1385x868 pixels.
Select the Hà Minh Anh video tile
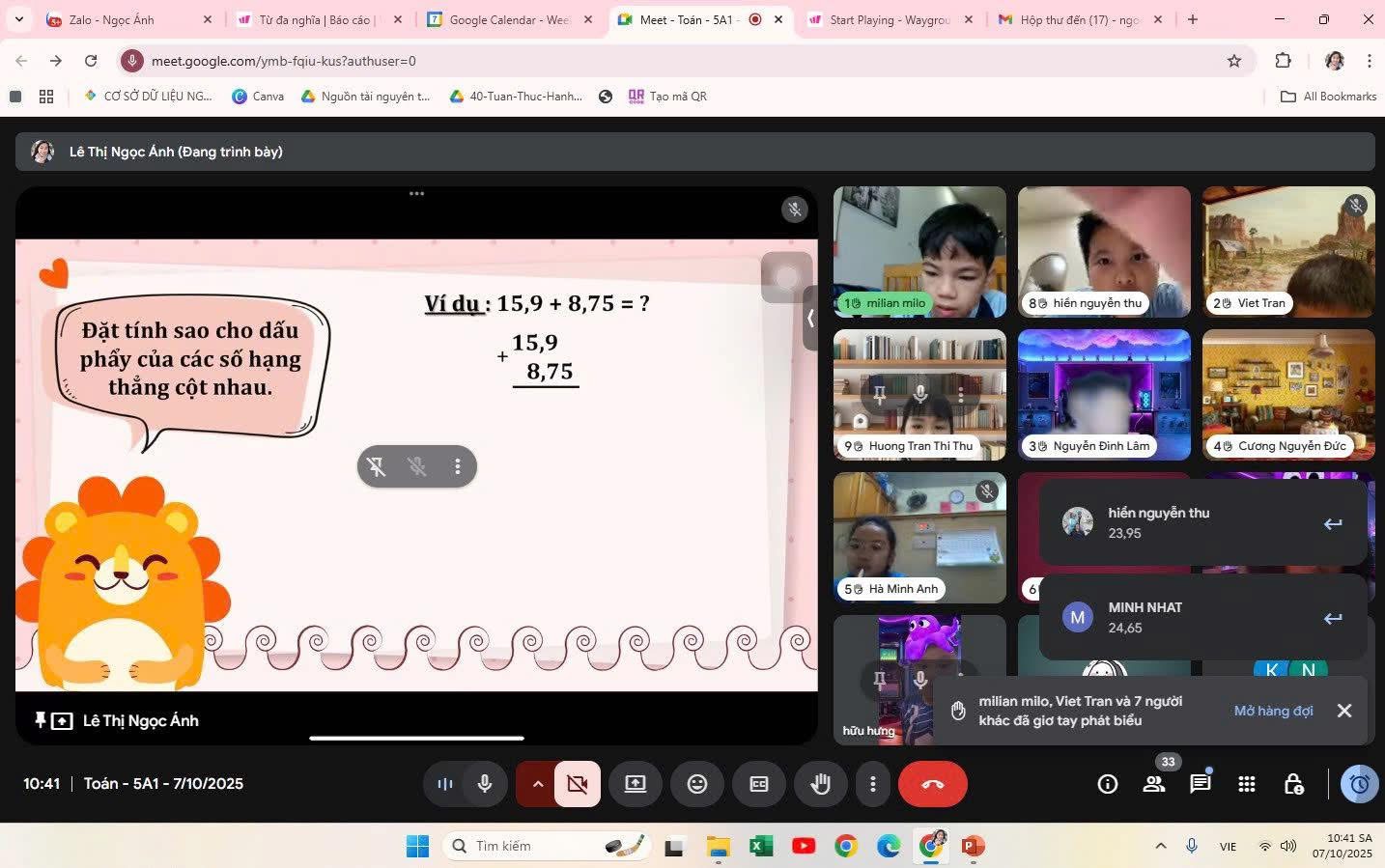tap(919, 537)
